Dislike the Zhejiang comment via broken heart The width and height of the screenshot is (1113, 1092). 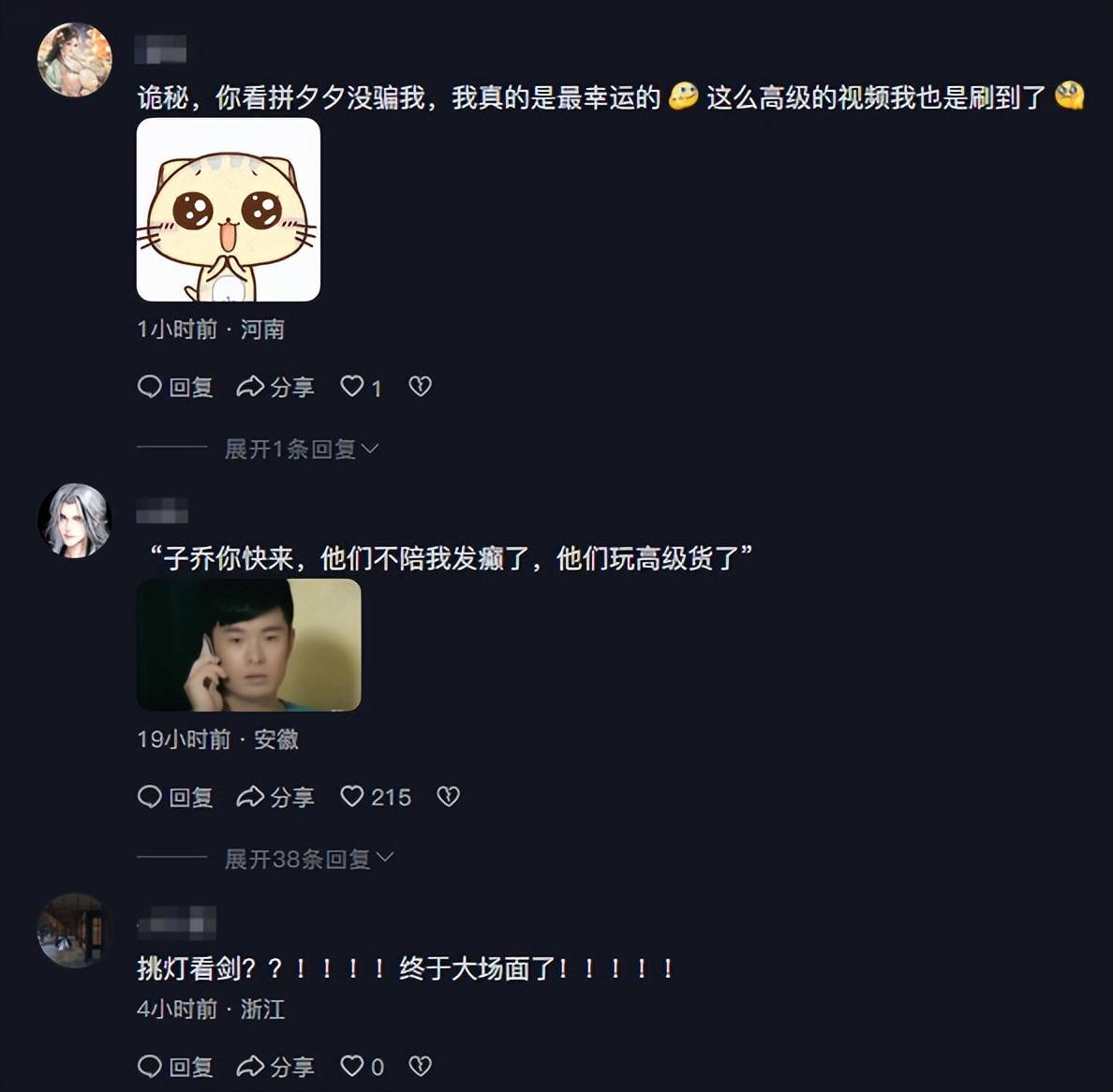421,1066
